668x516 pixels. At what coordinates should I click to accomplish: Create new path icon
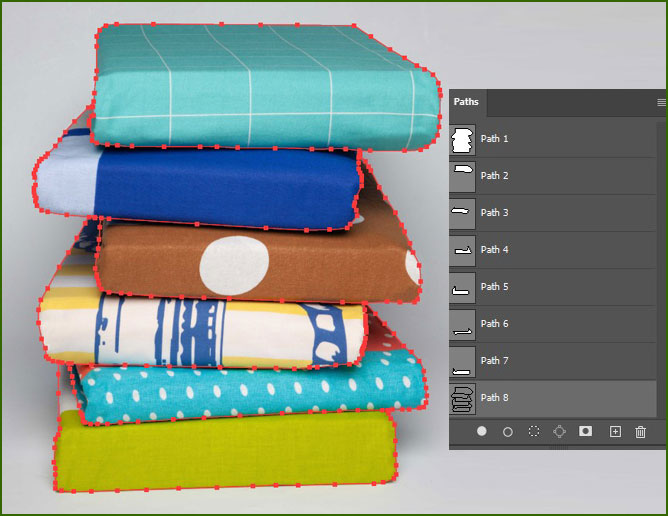click(615, 432)
